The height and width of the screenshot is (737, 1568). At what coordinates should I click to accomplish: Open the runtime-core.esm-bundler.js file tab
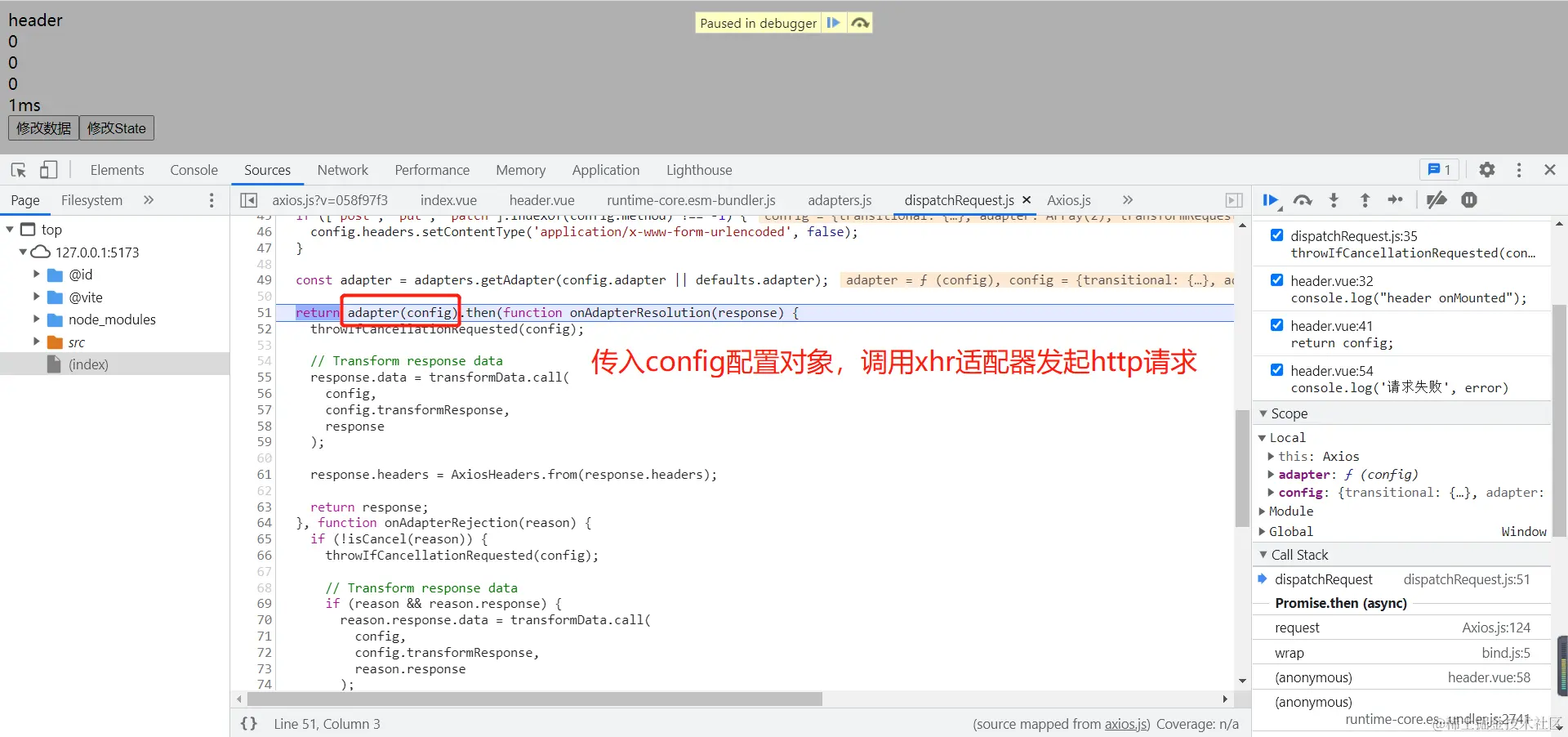(691, 200)
